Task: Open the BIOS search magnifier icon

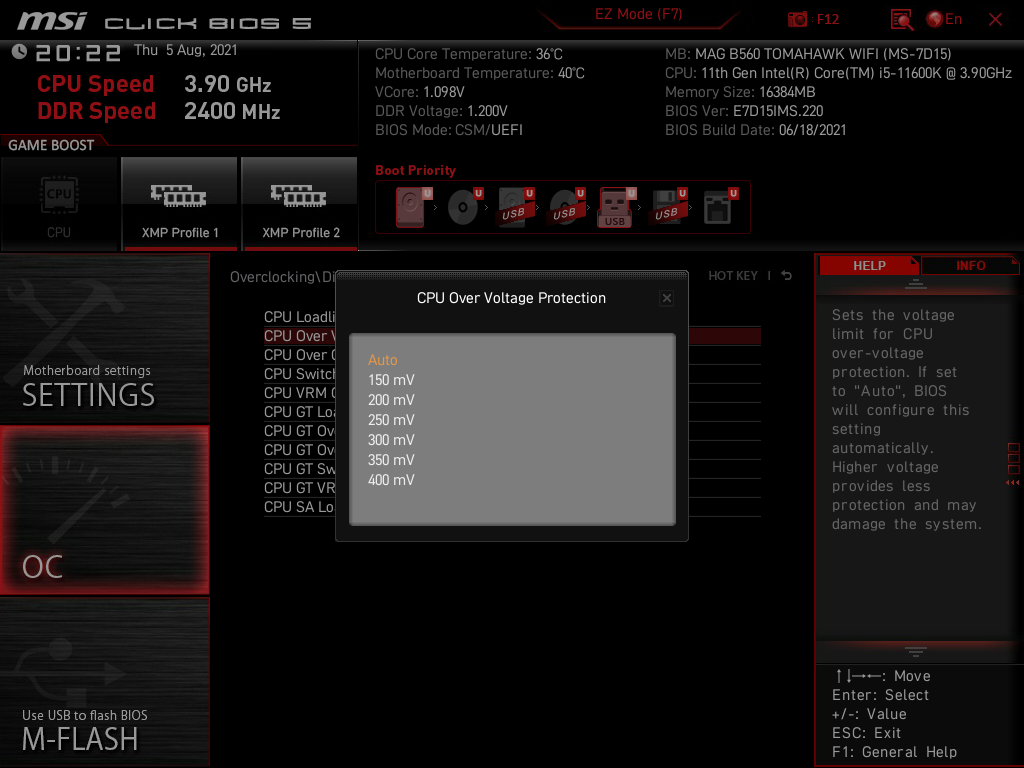Action: [902, 19]
